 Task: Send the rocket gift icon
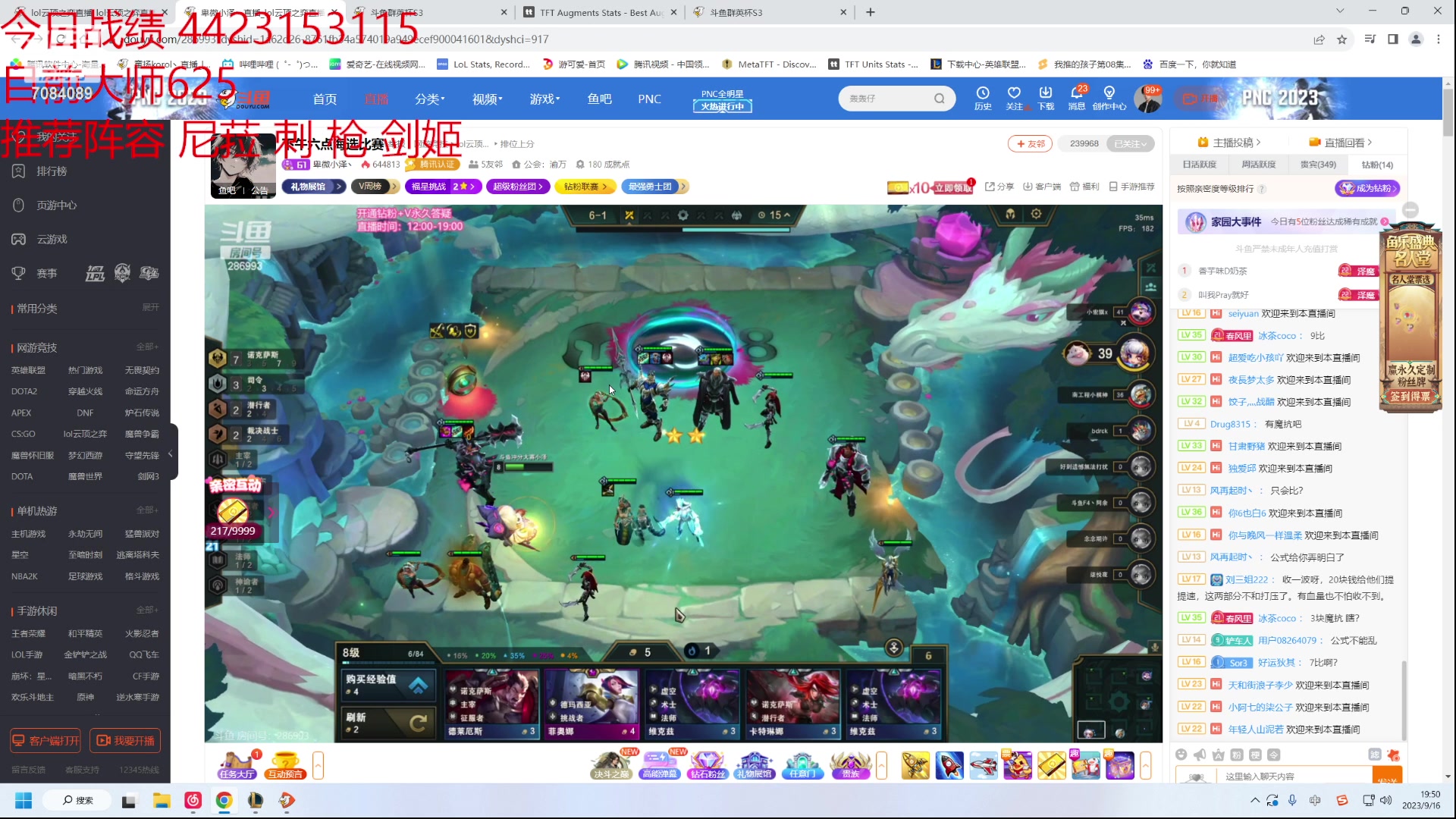(949, 765)
